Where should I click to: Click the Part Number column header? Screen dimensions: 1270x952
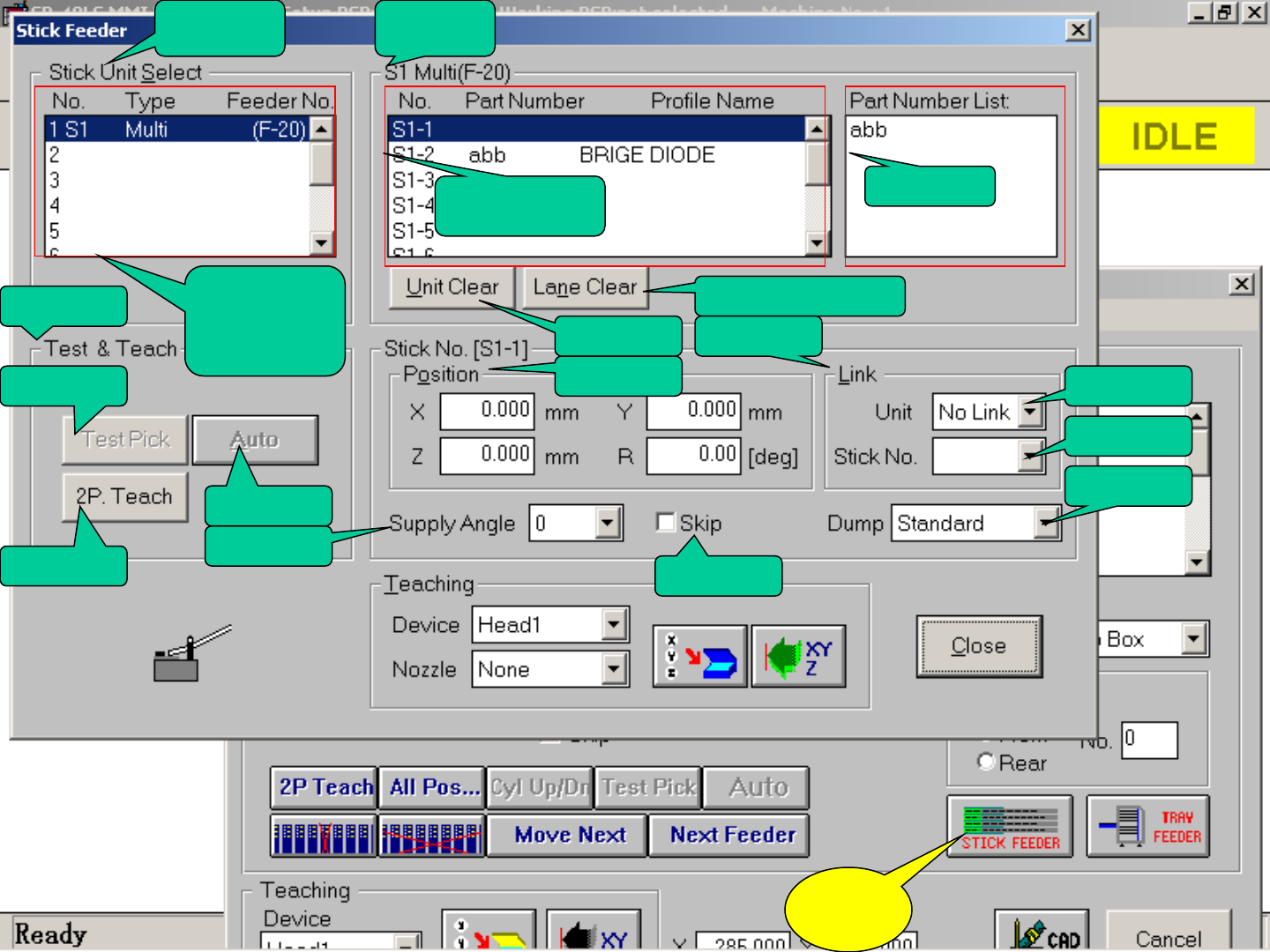(x=525, y=101)
